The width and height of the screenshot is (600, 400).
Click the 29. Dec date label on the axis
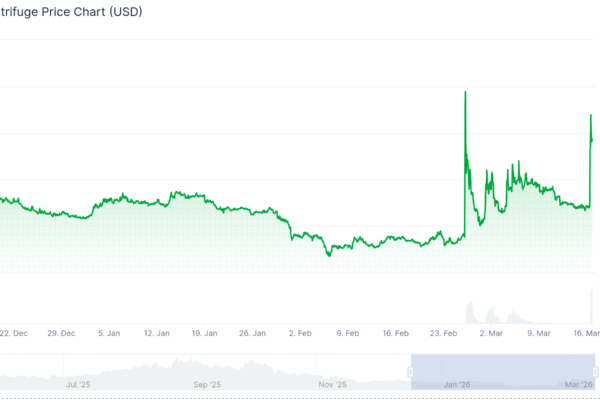pos(62,332)
